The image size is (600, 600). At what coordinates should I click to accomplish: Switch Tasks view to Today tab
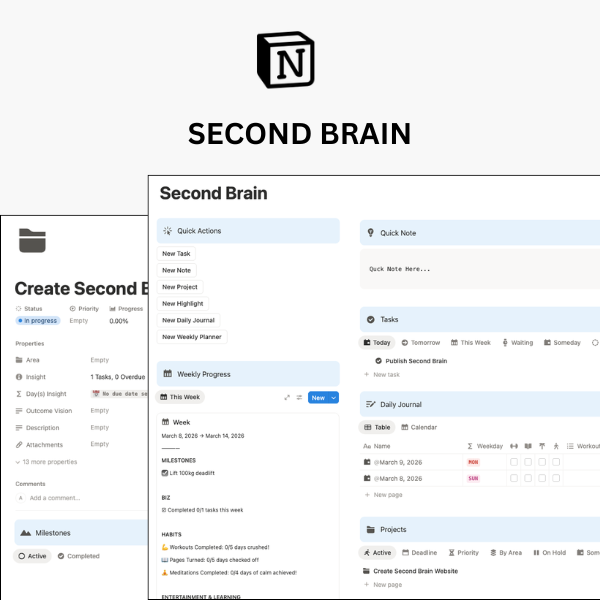(x=377, y=342)
